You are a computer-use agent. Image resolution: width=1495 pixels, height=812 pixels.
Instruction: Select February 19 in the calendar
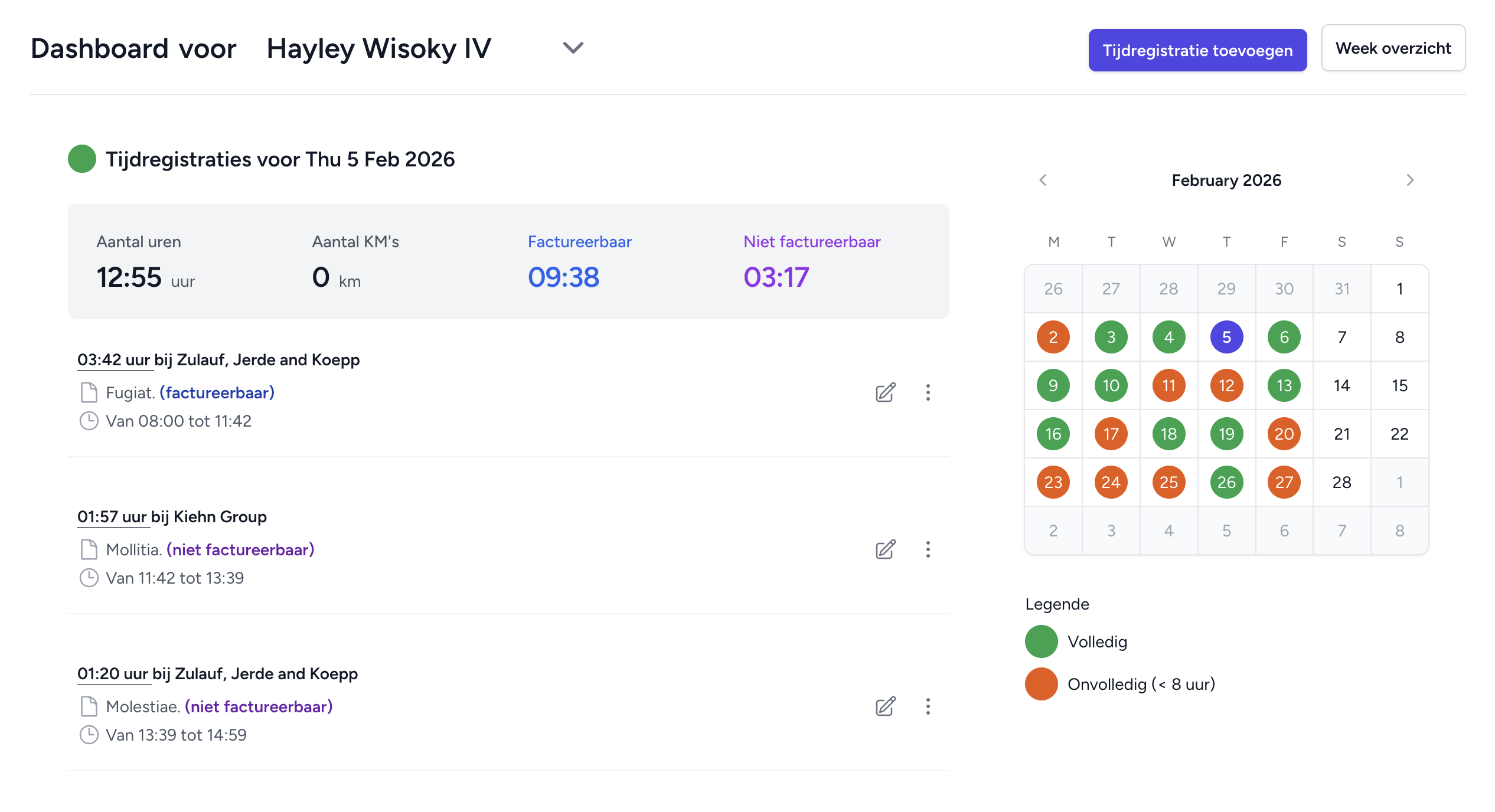(1227, 434)
